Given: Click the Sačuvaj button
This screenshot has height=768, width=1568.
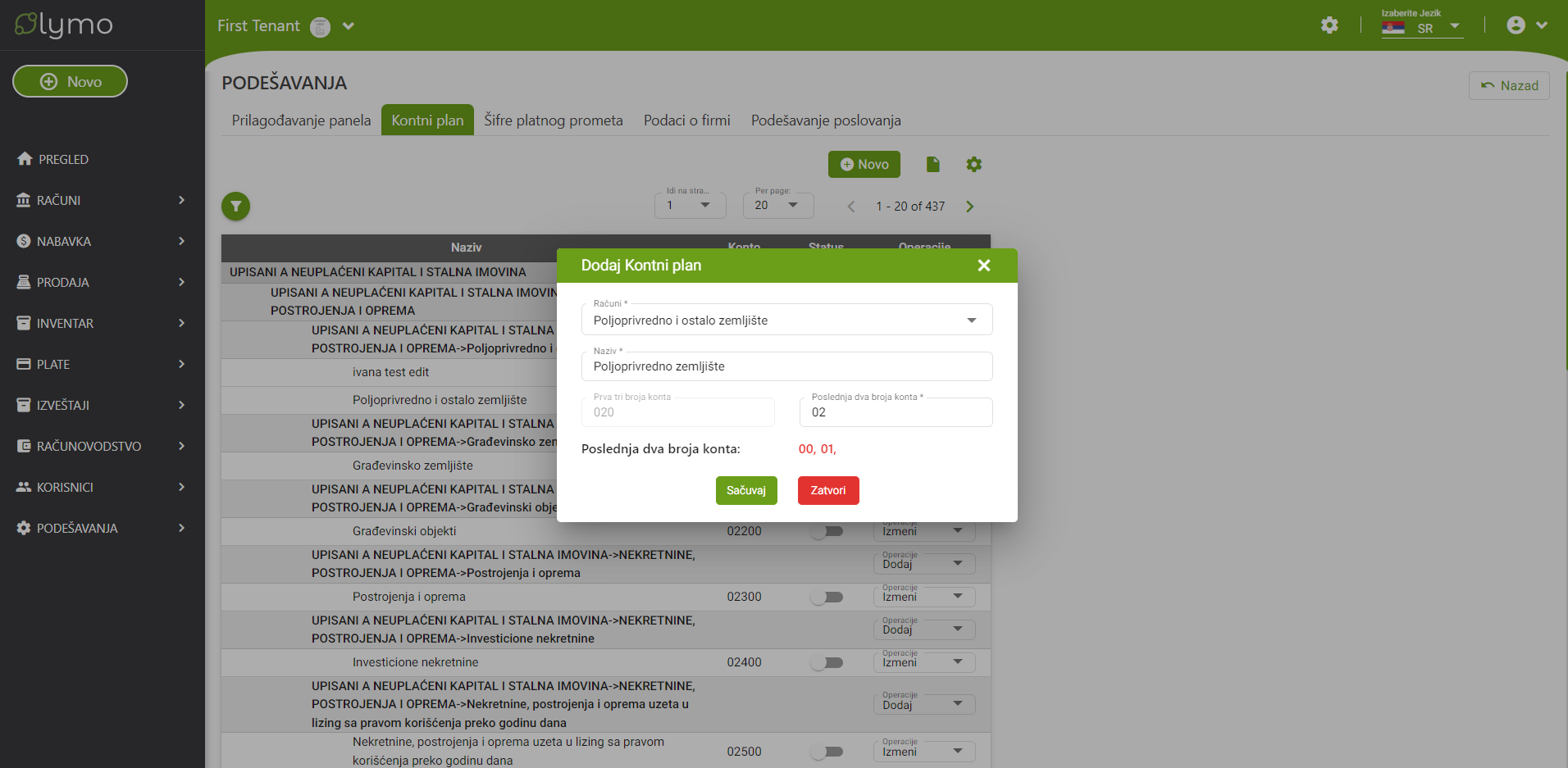Looking at the screenshot, I should click(745, 490).
